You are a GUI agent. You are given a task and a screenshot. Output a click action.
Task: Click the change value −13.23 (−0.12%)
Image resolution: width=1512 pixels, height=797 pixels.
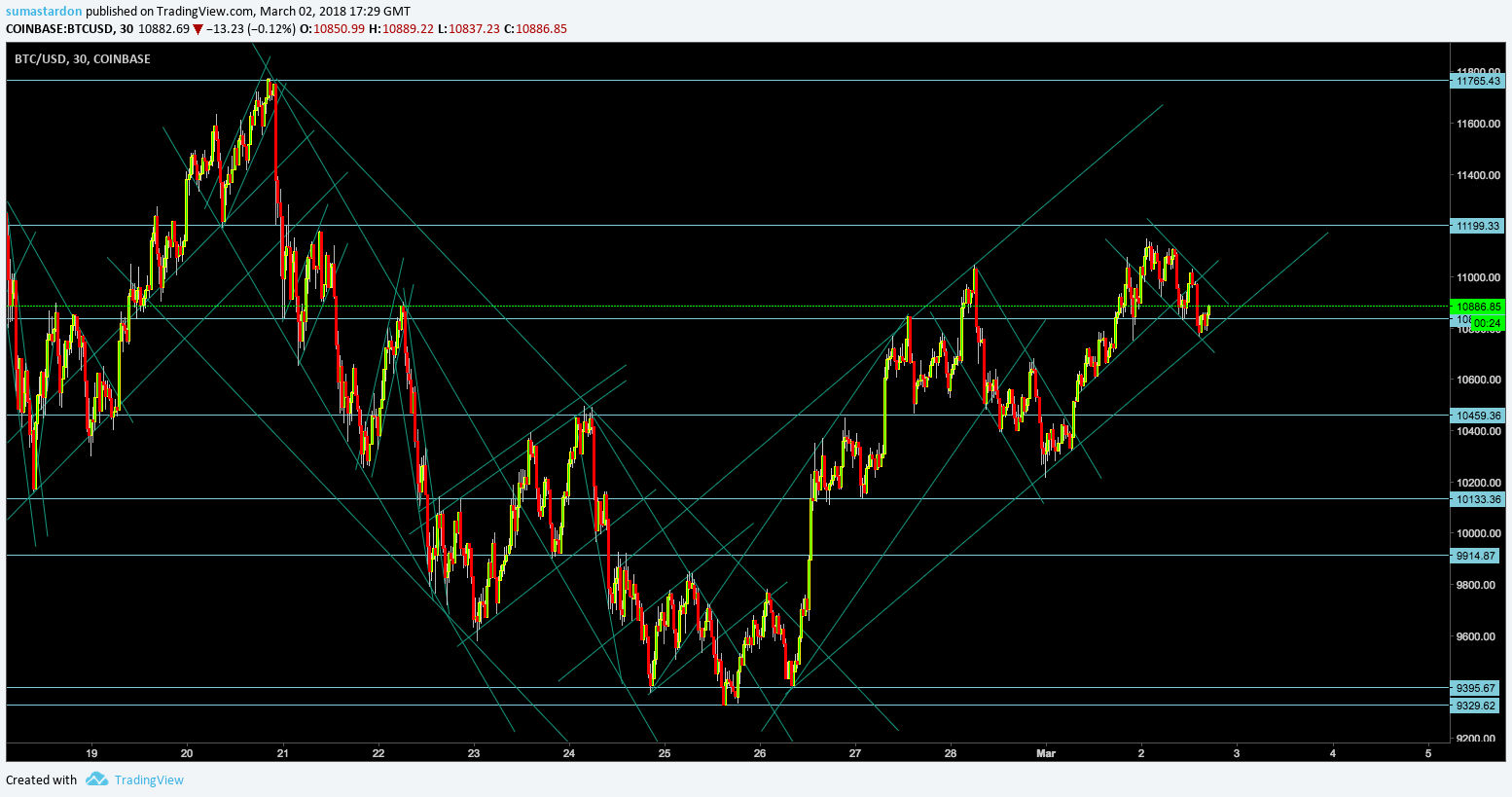(250, 29)
